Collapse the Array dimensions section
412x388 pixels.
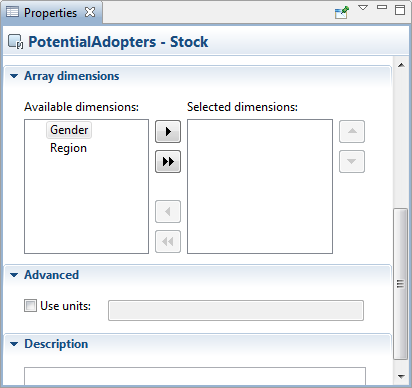[14, 76]
